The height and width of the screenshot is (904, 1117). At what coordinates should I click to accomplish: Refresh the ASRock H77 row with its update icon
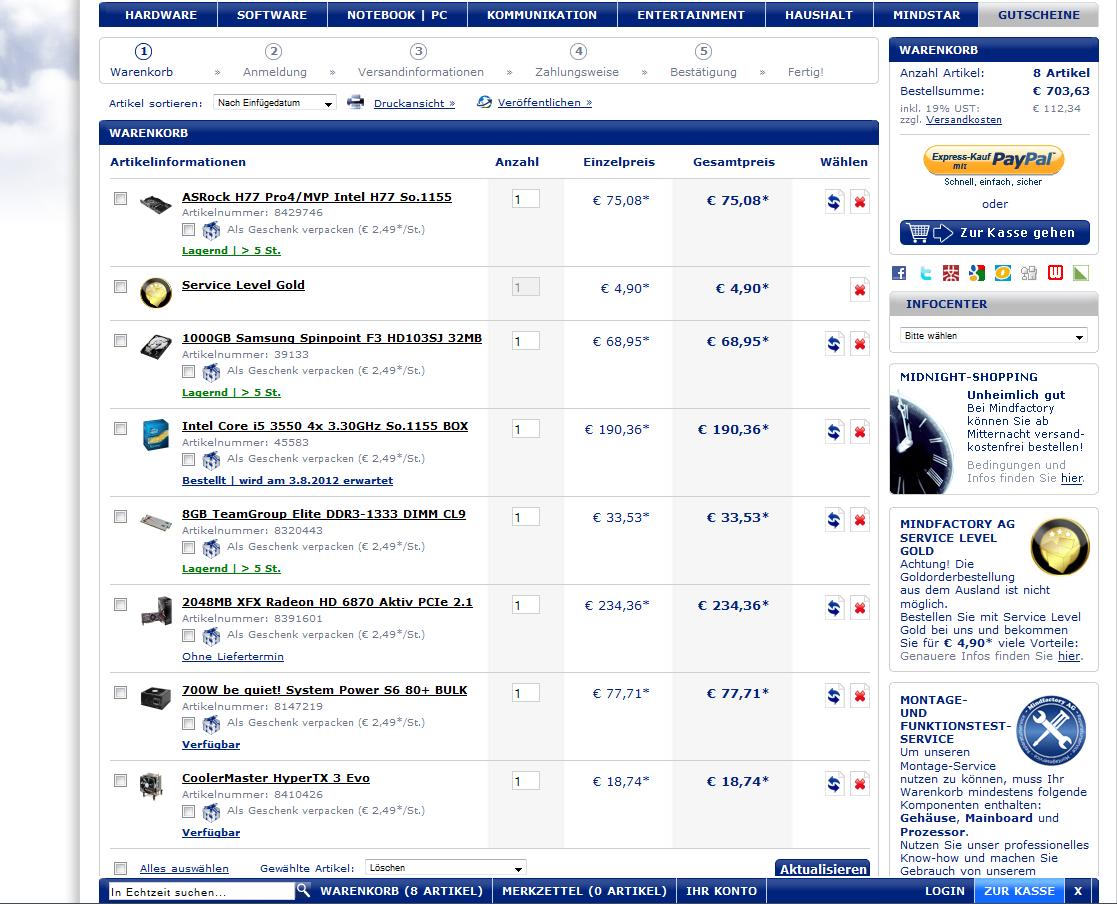[834, 202]
